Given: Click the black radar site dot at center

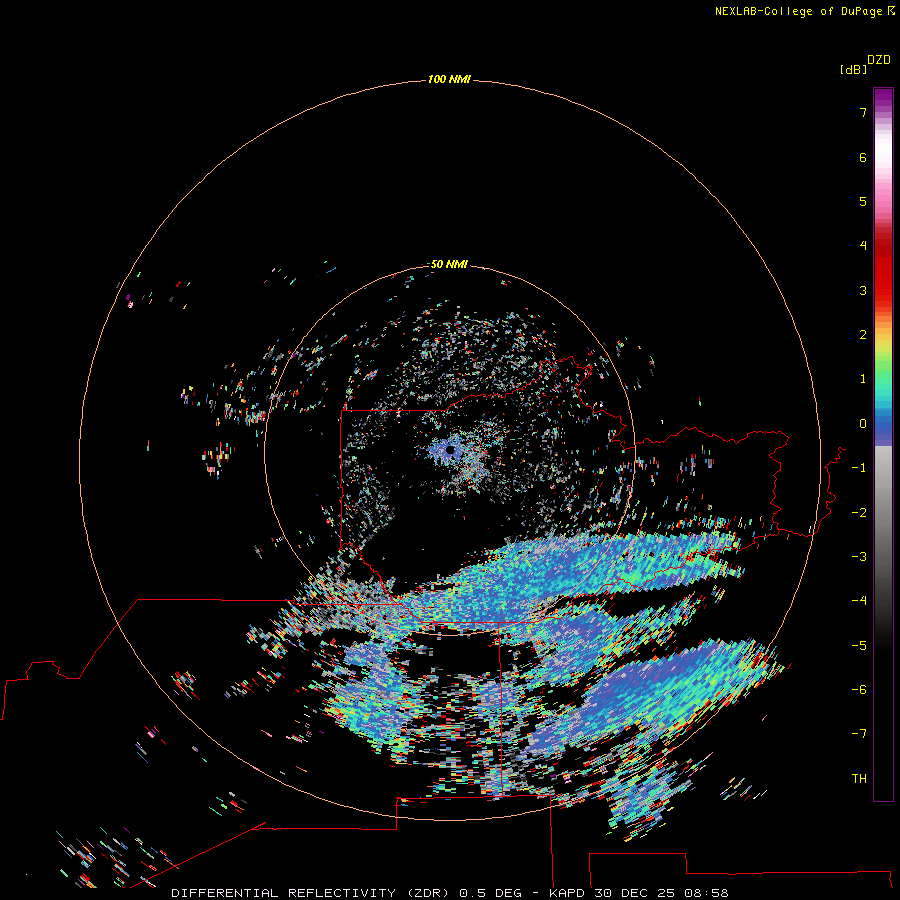Looking at the screenshot, I should (x=450, y=451).
